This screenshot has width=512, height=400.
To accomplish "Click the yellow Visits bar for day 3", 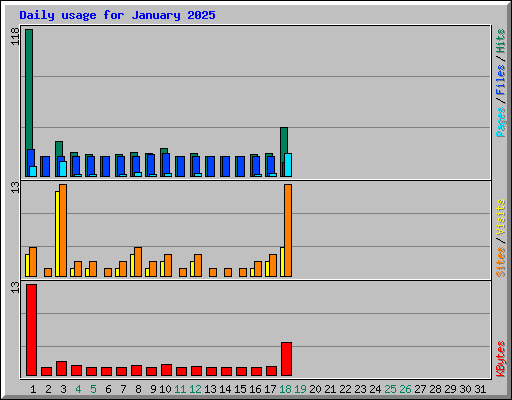I will point(57,234).
